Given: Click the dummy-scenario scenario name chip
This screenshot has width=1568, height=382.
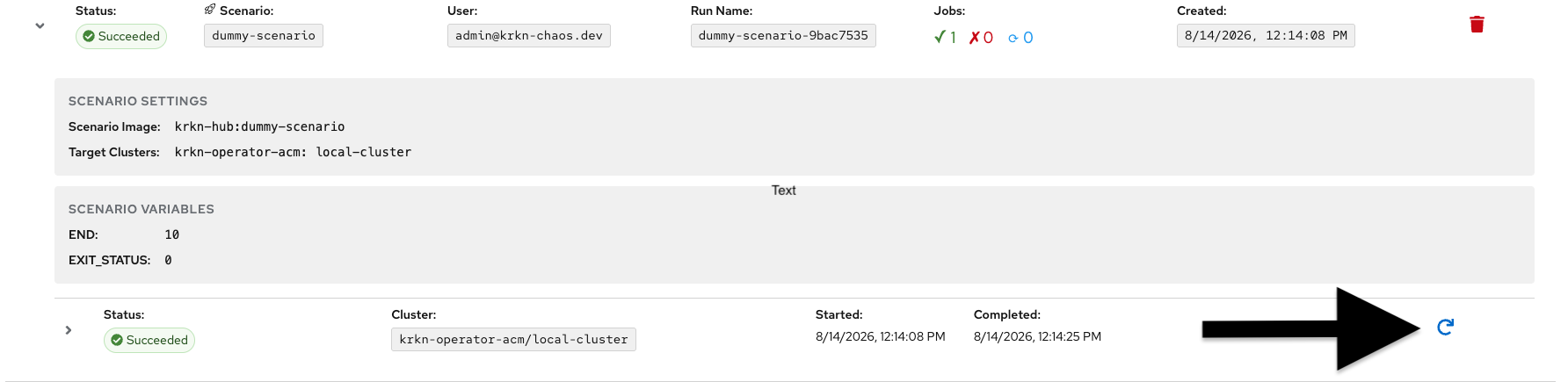Looking at the screenshot, I should [x=264, y=35].
